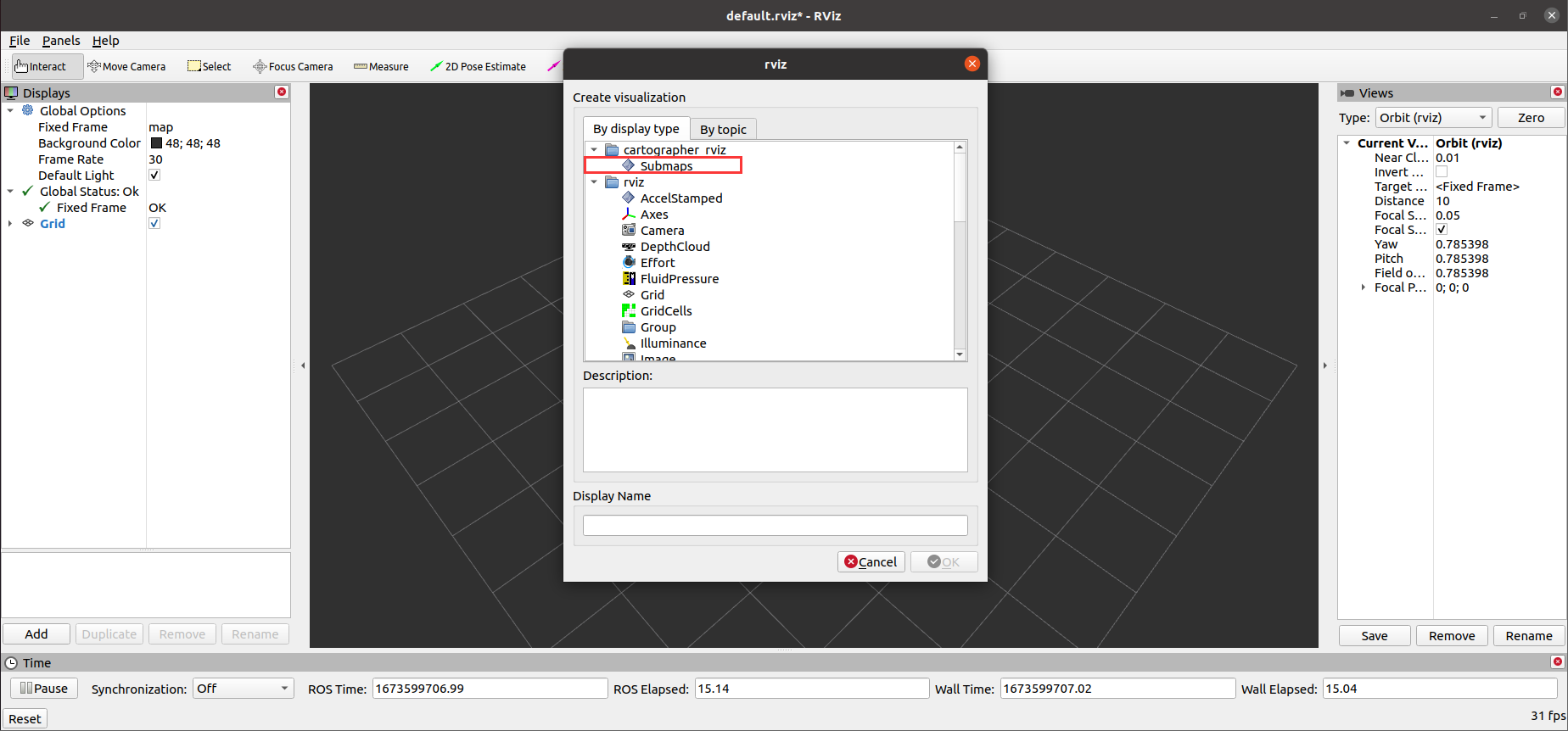This screenshot has width=1568, height=731.
Task: Collapse the rviz folder in list
Action: [x=594, y=181]
